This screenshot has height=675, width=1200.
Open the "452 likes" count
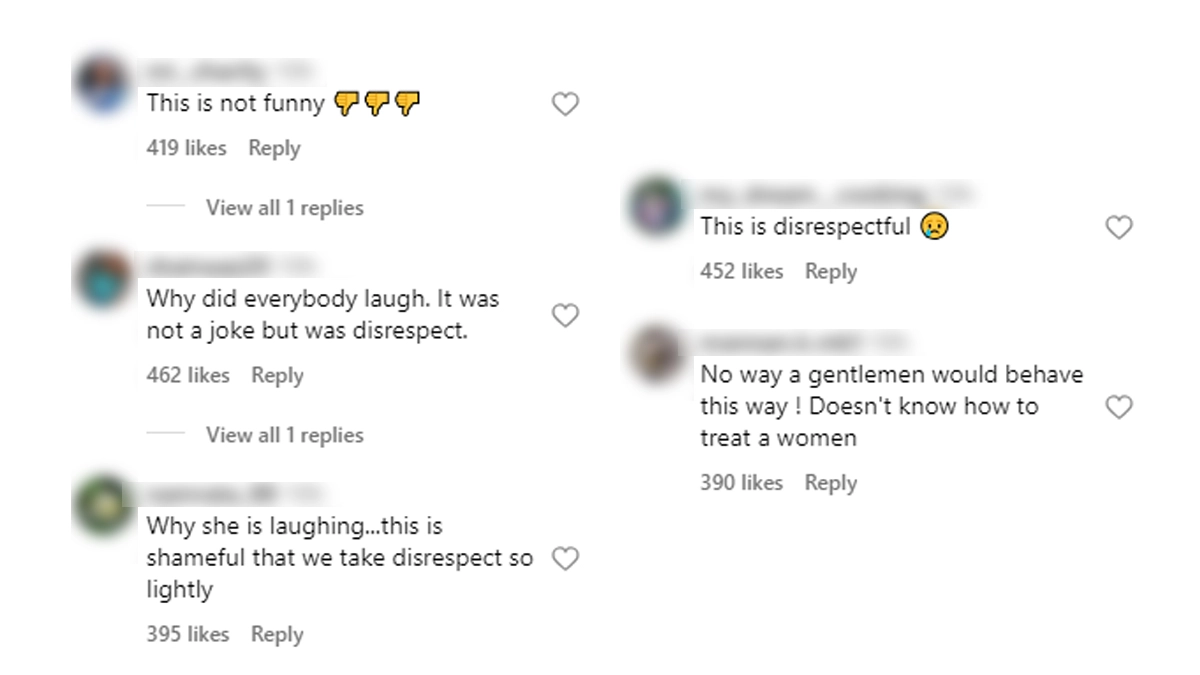(741, 271)
